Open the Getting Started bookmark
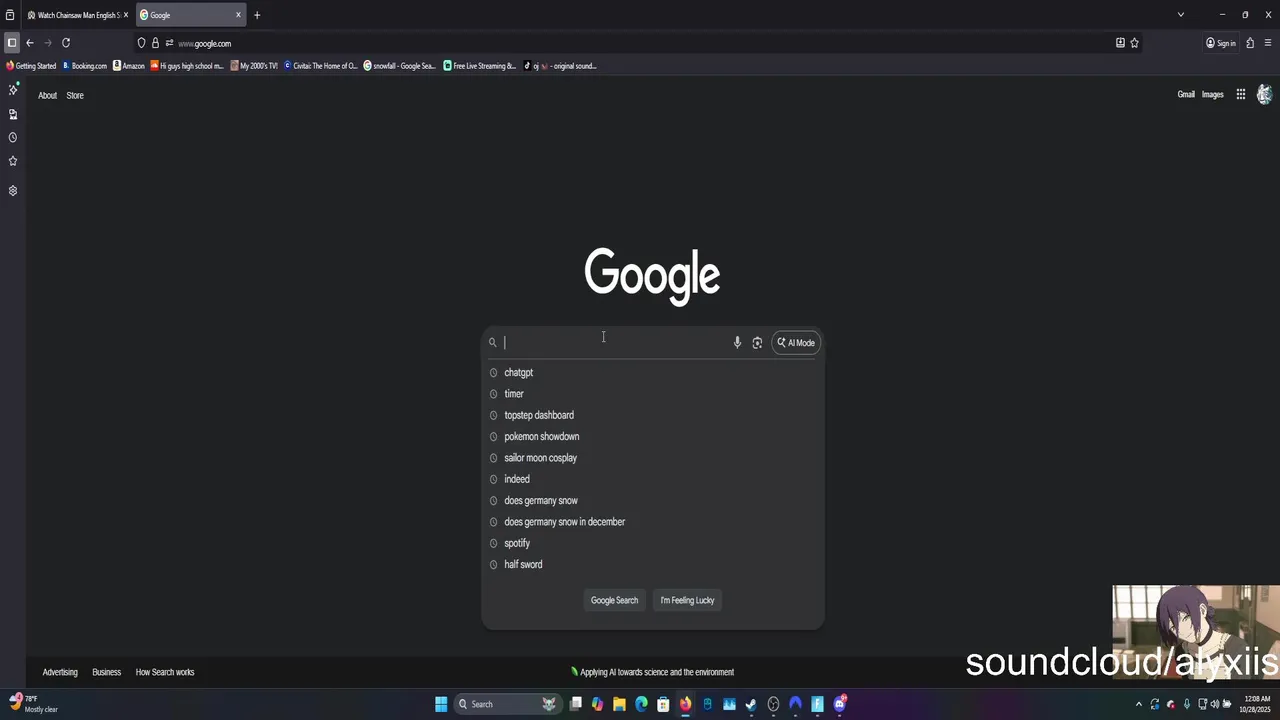This screenshot has width=1280, height=720. point(31,66)
